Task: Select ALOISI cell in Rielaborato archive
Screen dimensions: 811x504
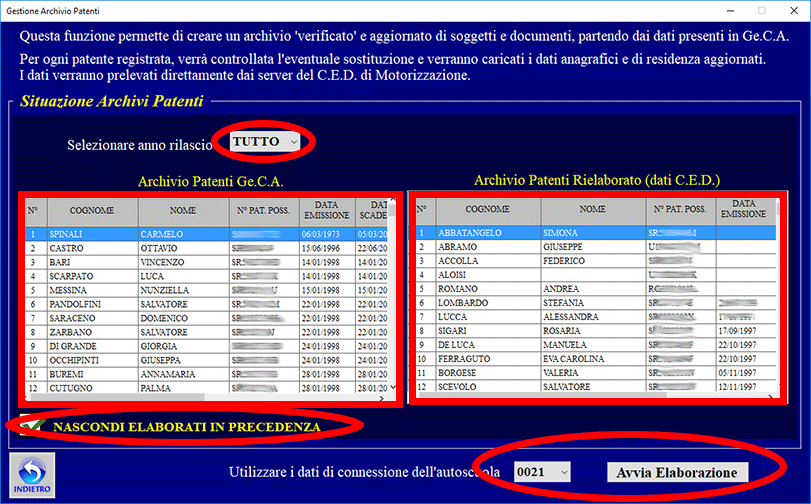Action: point(488,275)
